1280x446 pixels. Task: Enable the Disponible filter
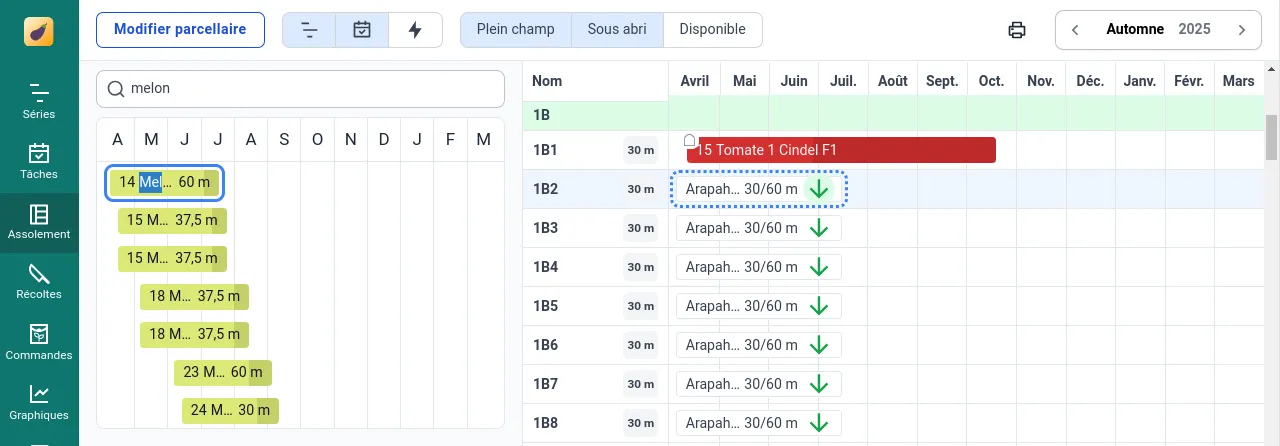click(x=712, y=29)
